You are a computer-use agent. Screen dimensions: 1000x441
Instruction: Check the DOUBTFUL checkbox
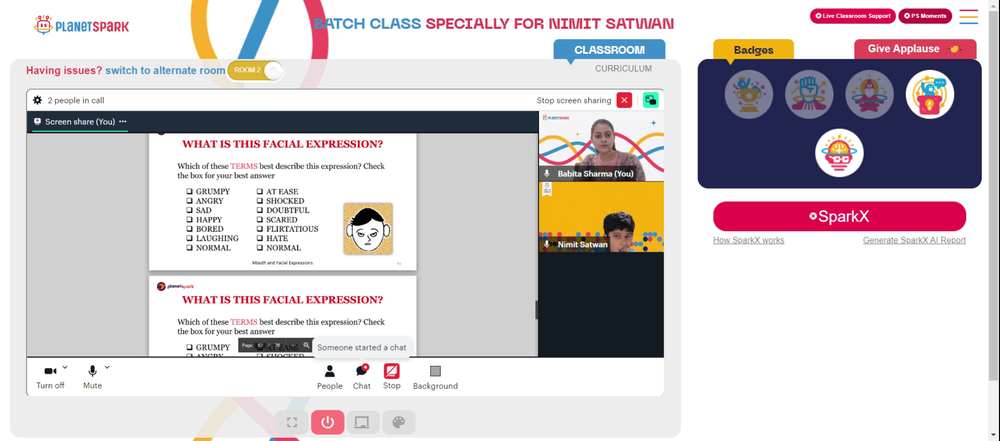click(260, 210)
